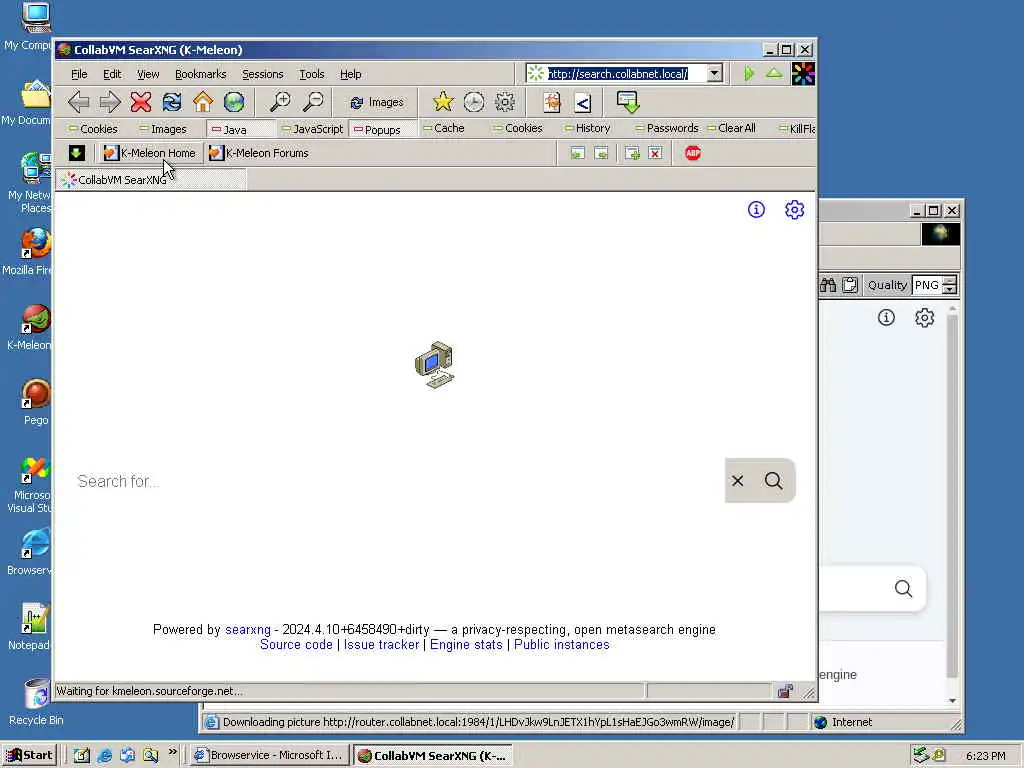1024x768 pixels.
Task: Open the Sessions menu
Action: pos(263,74)
